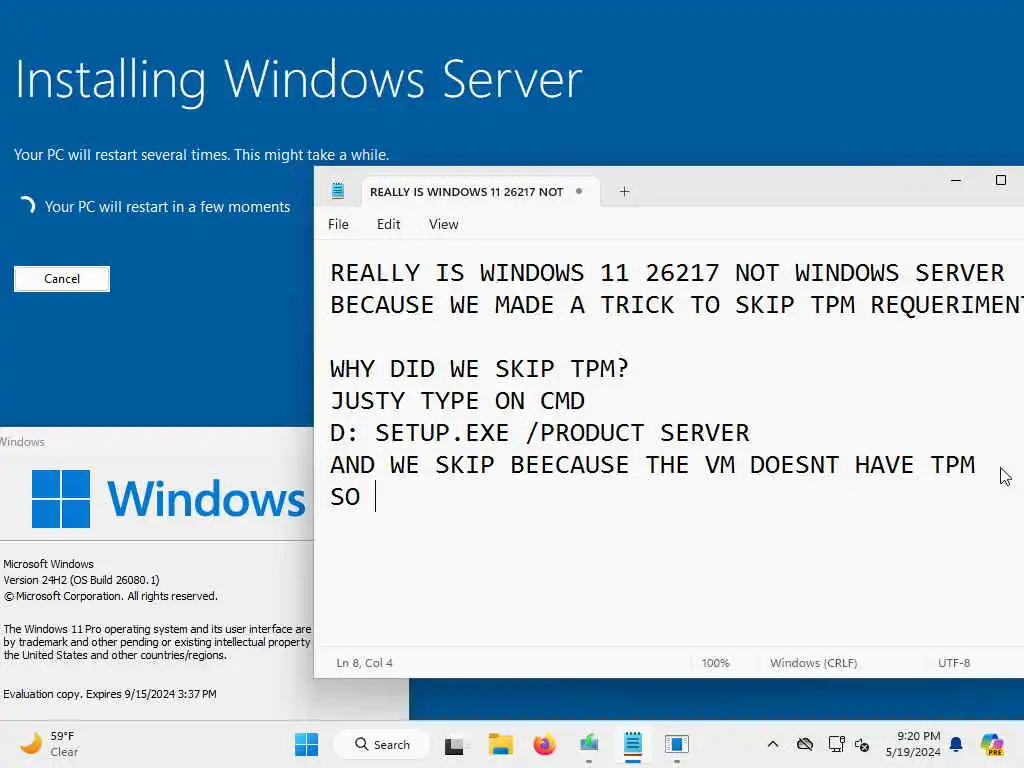Click UTF-8 encoding indicator

point(954,663)
